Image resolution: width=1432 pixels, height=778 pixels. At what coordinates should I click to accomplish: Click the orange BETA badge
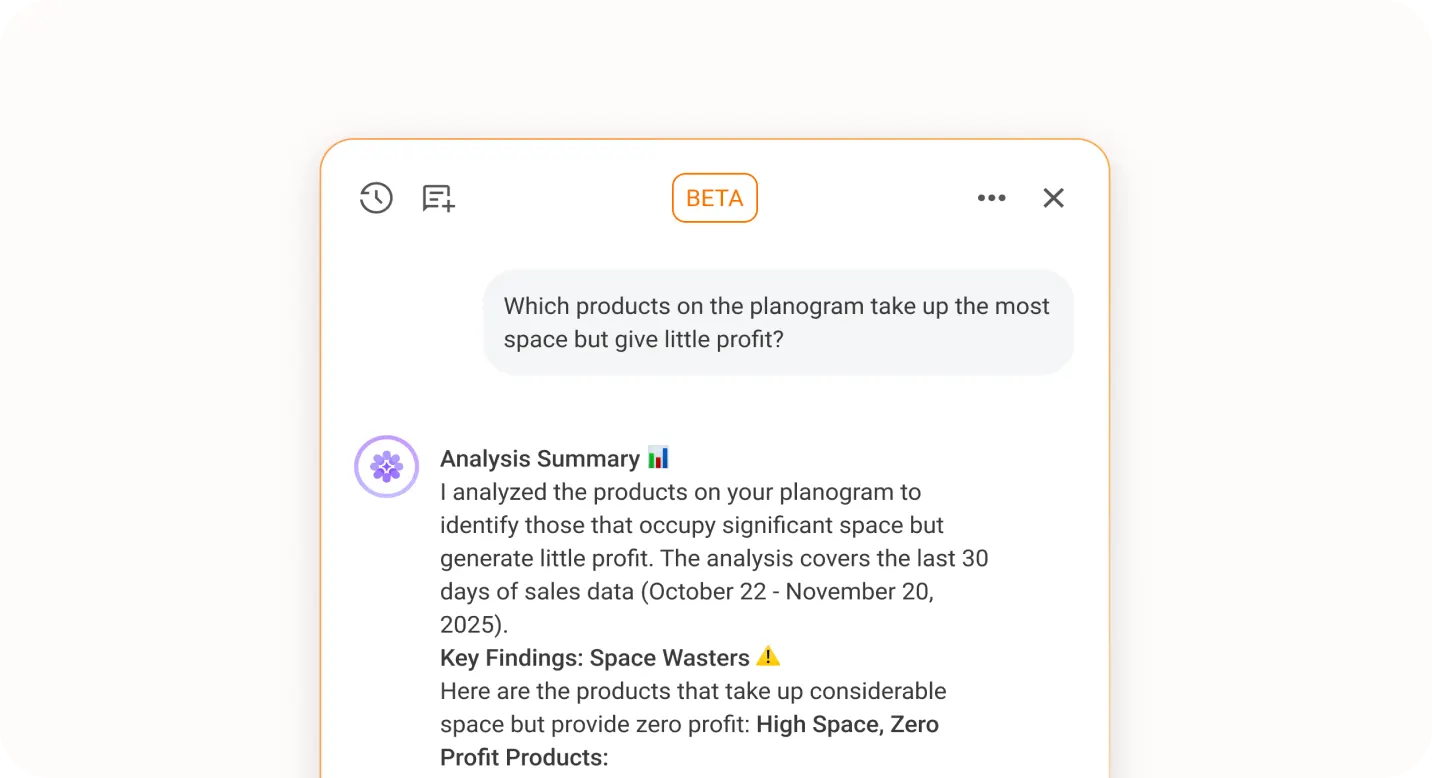point(714,198)
